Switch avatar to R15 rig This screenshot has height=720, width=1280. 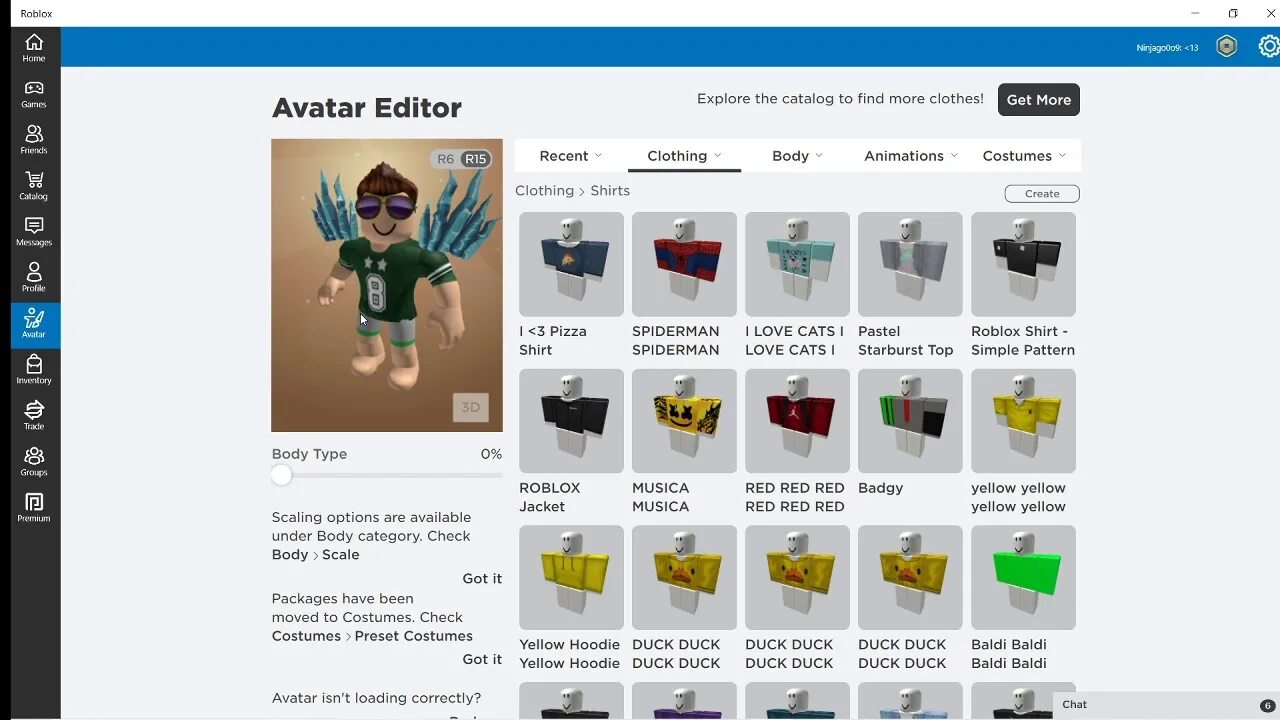coord(475,159)
